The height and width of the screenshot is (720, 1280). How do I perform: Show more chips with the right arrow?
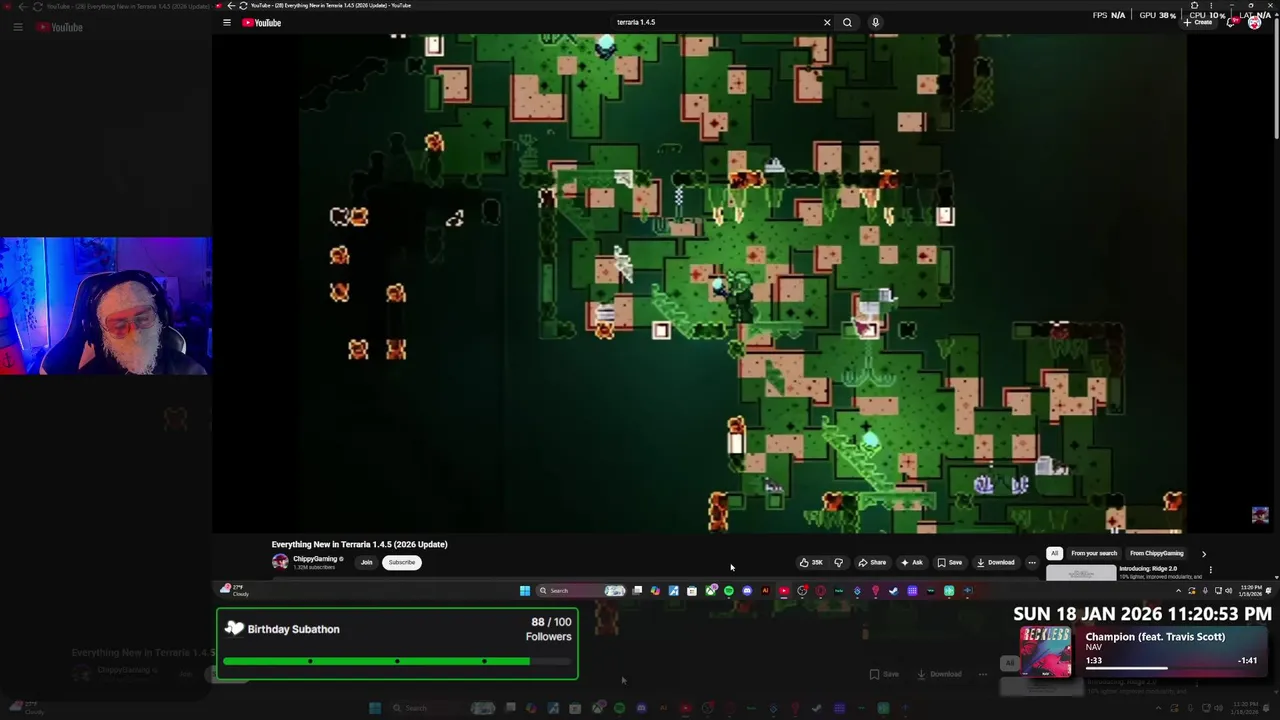1203,553
